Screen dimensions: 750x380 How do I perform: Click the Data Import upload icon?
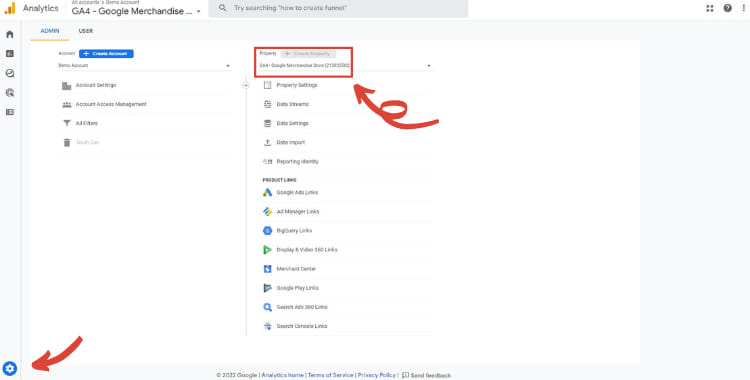tap(267, 143)
